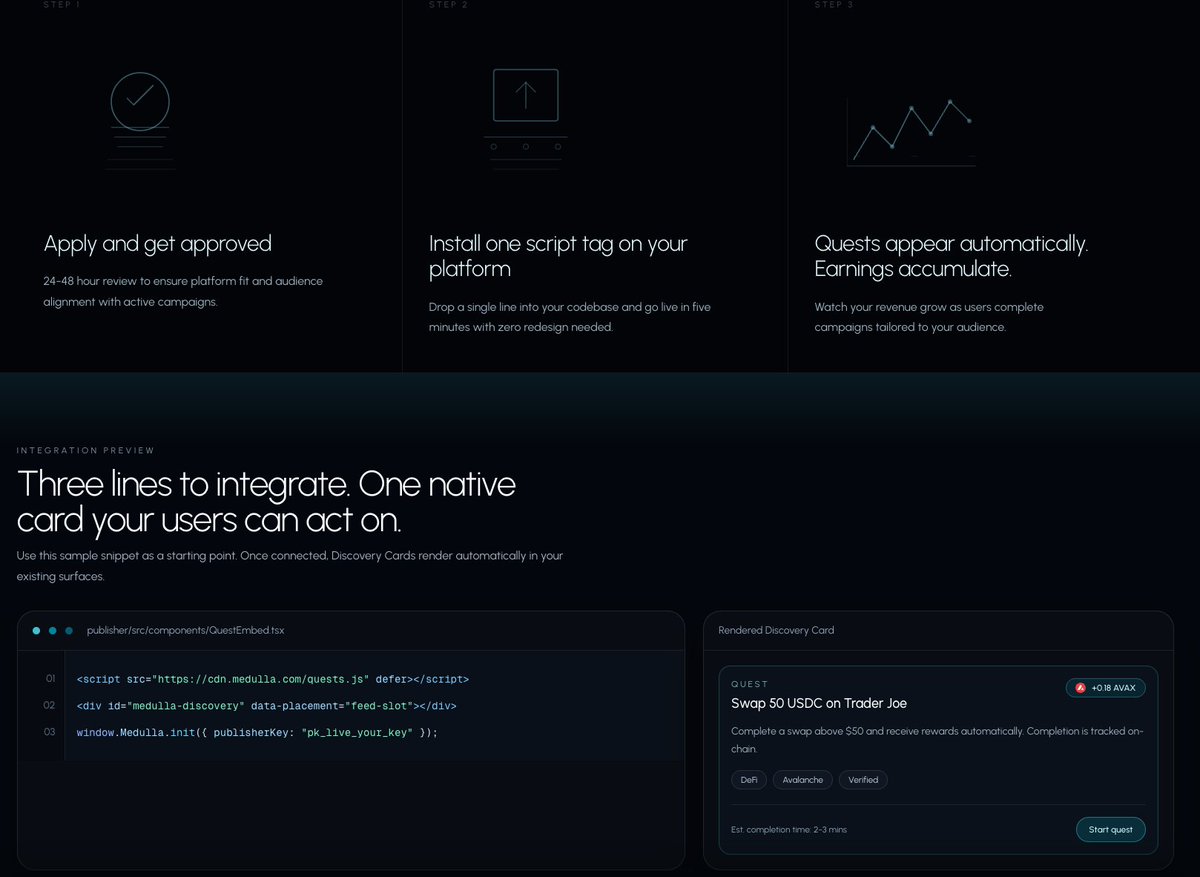Viewport: 1200px width, 877px height.
Task: Click the earnings line chart illustration
Action: pyautogui.click(x=910, y=132)
